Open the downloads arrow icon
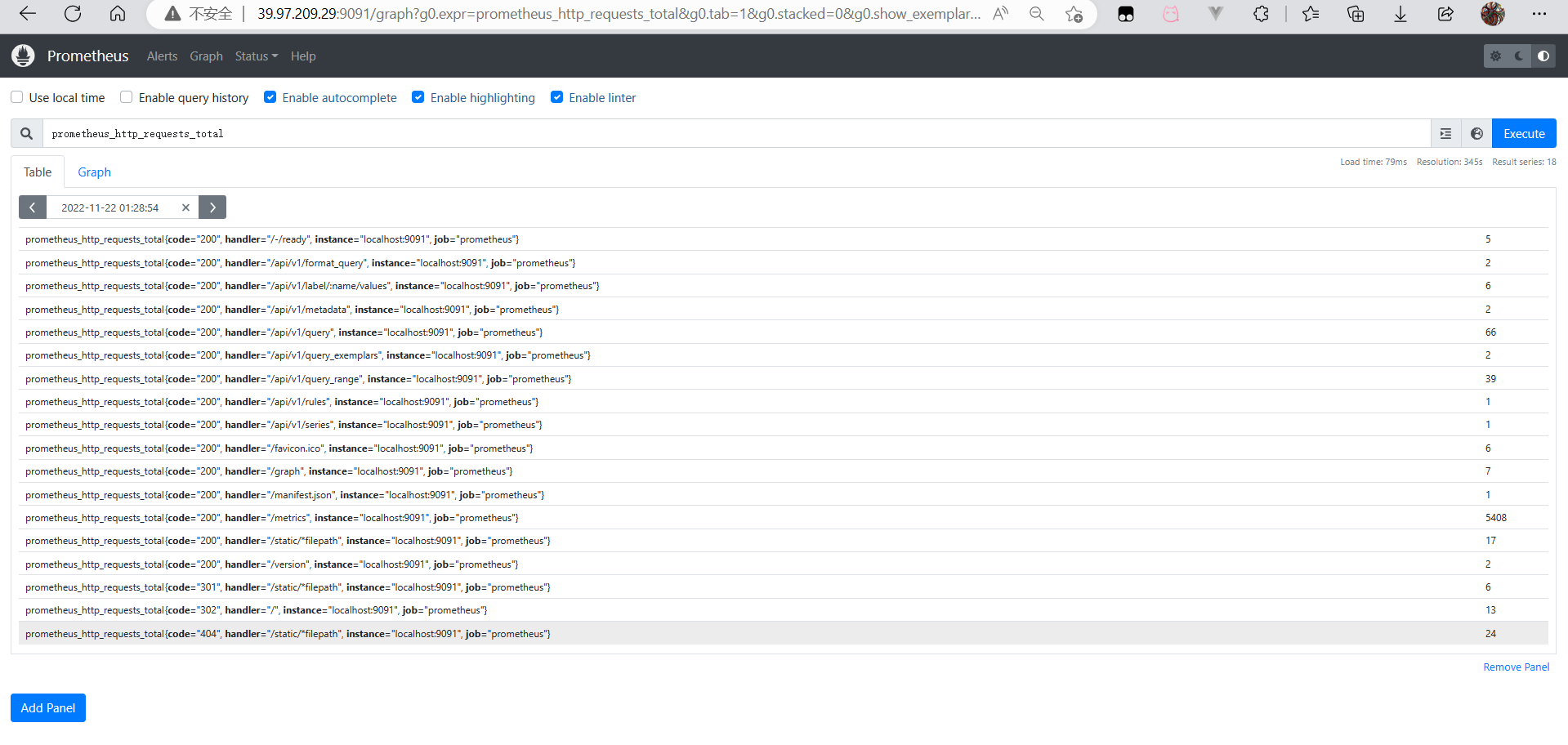1568x745 pixels. pos(1400,14)
